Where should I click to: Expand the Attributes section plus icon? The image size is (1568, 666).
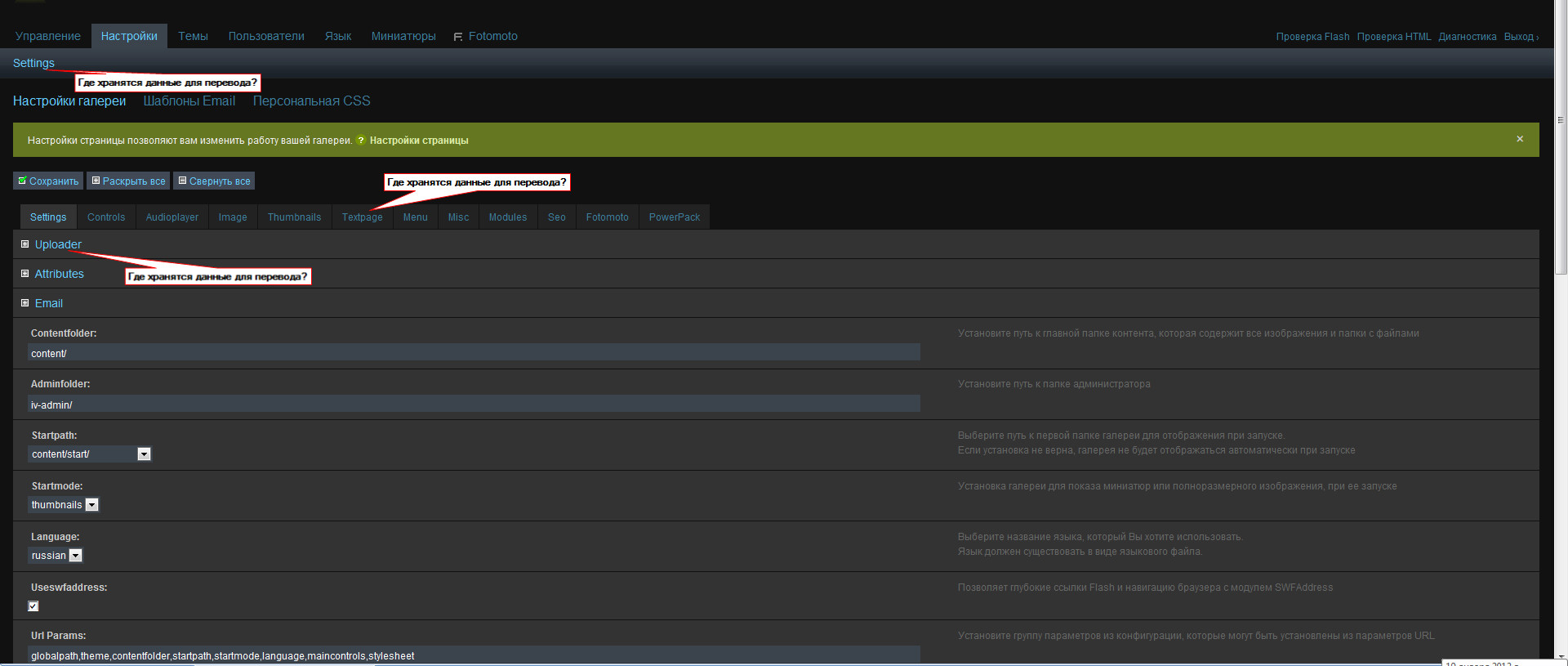pos(24,274)
